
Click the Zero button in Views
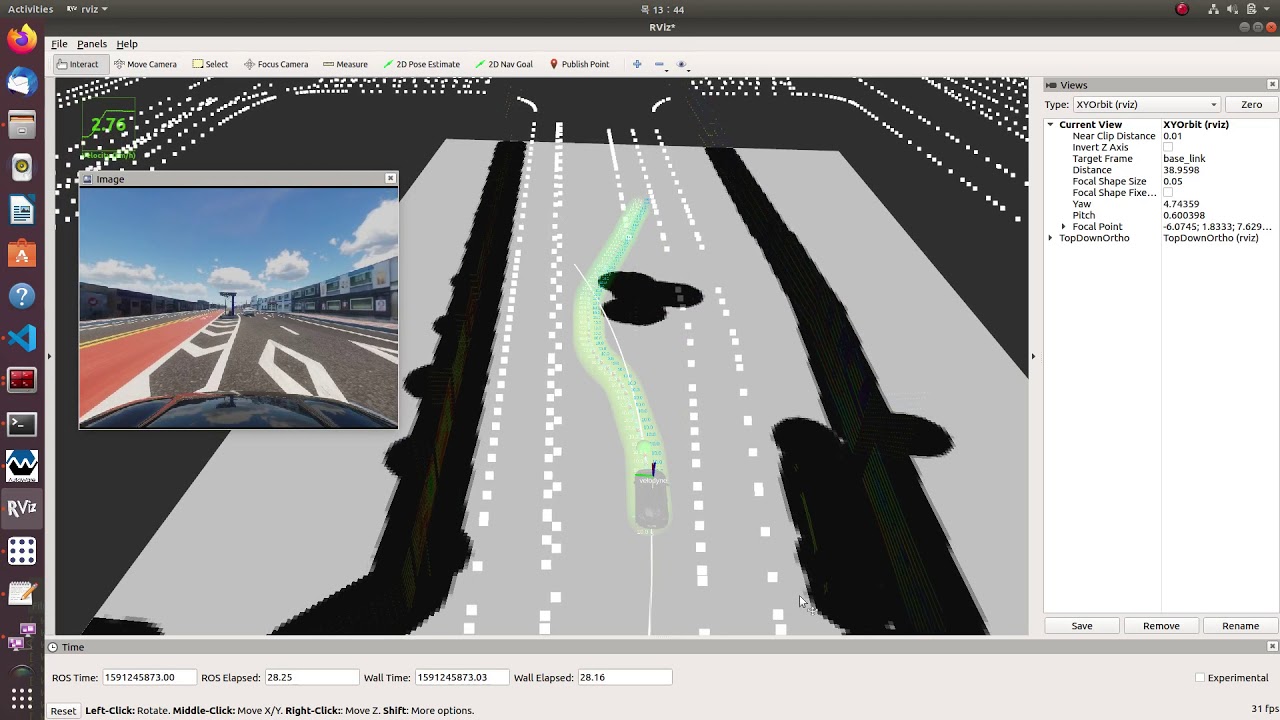coord(1251,104)
